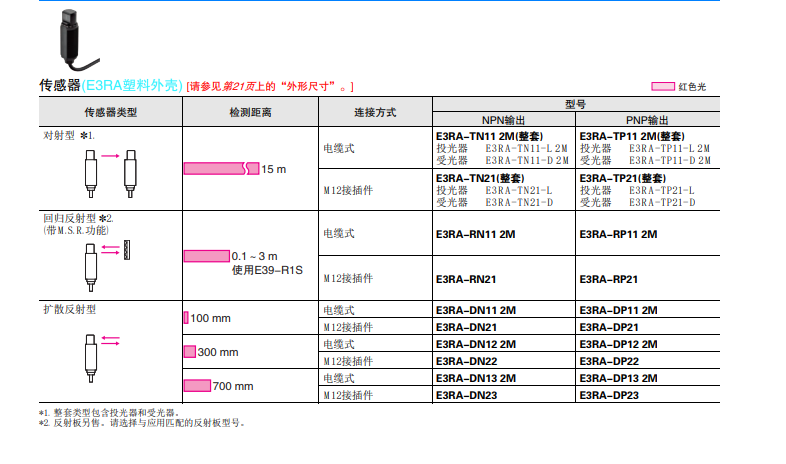Select model 'E3RA-DP13 2M'
Viewport: 786px width, 464px height.
(619, 378)
